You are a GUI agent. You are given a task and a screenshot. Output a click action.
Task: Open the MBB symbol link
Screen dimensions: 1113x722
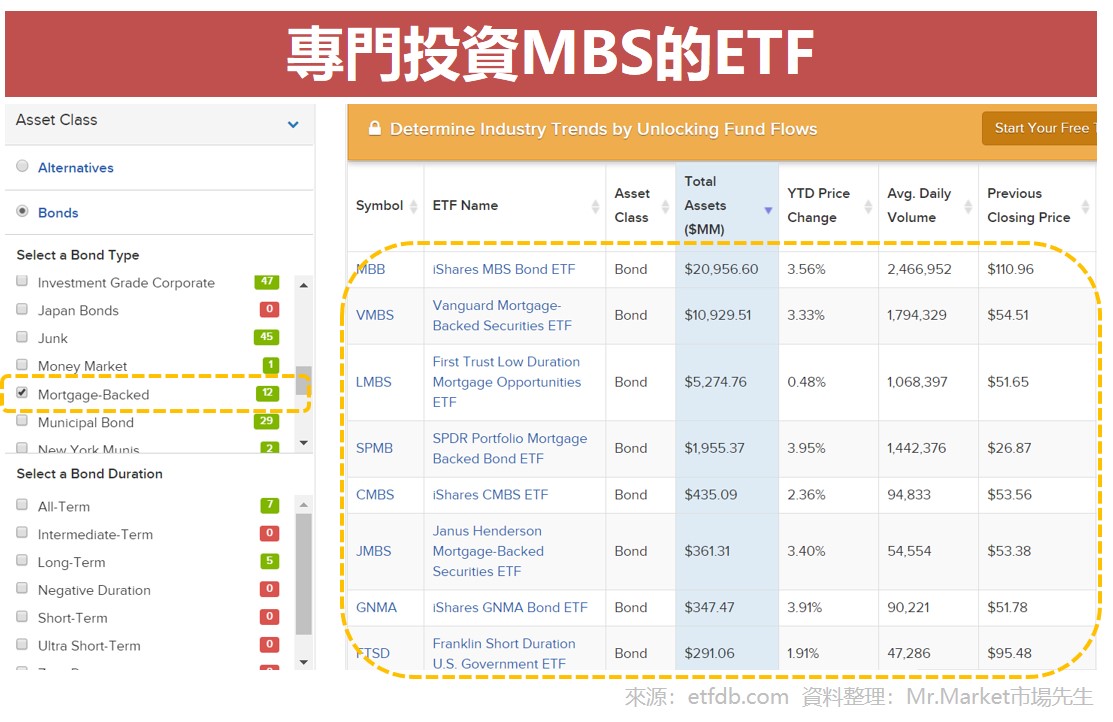point(371,269)
